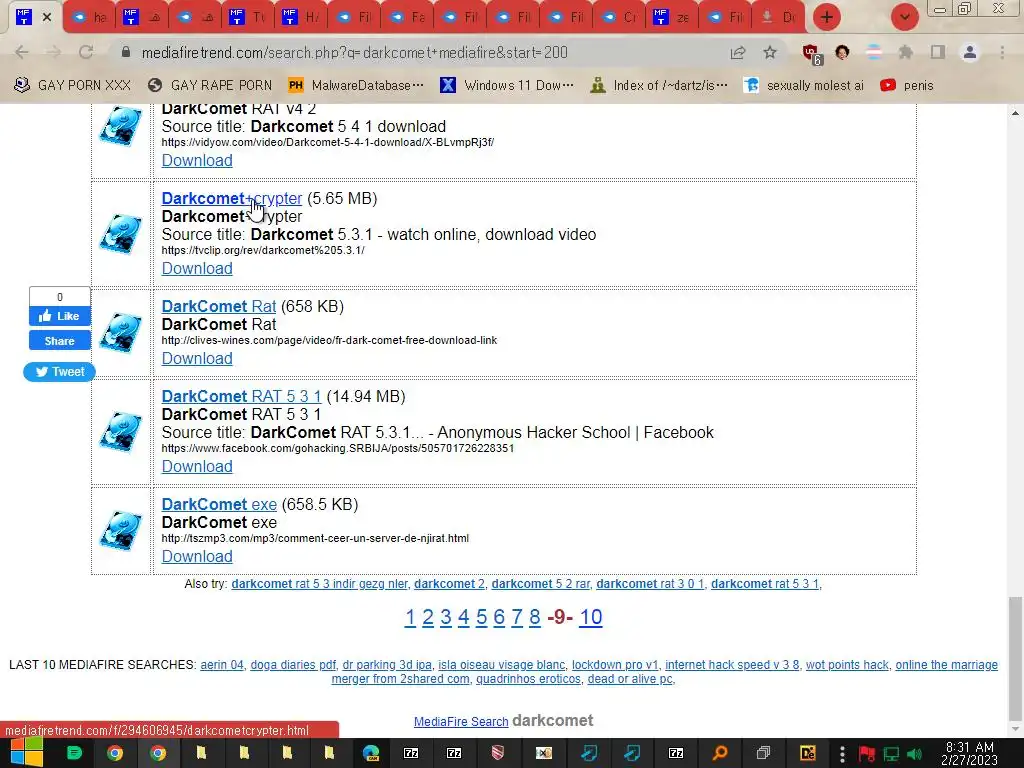
Task: Switch to the tab labeled 'Tv'
Action: (249, 17)
